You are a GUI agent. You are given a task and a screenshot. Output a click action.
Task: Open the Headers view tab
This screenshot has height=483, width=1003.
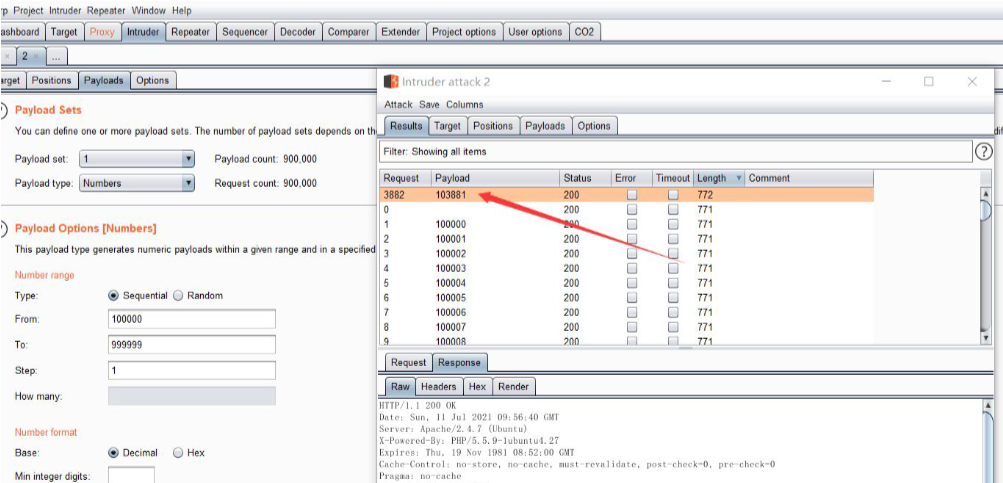click(x=438, y=387)
